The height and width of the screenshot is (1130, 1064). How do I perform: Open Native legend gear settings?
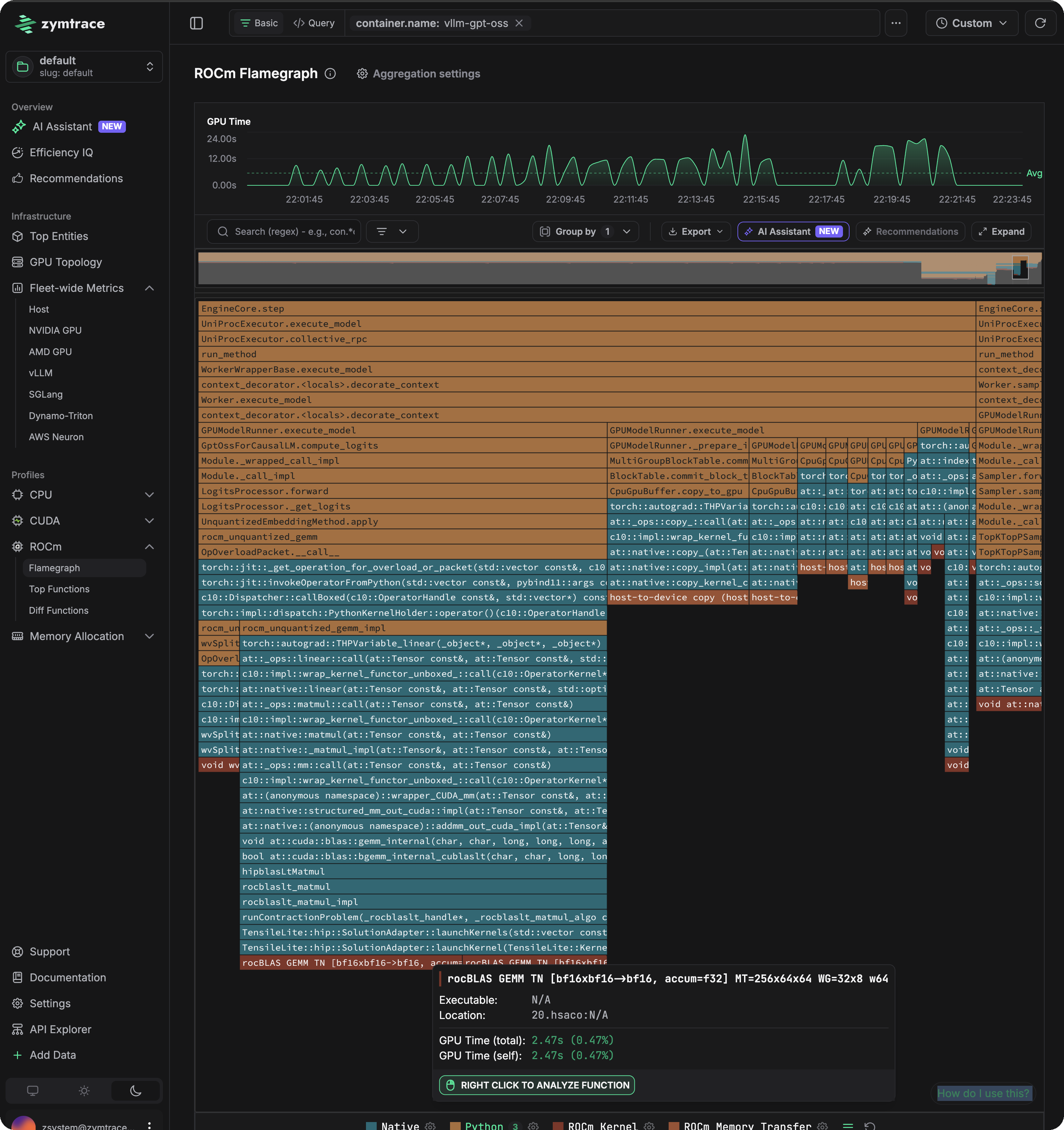(x=430, y=1126)
